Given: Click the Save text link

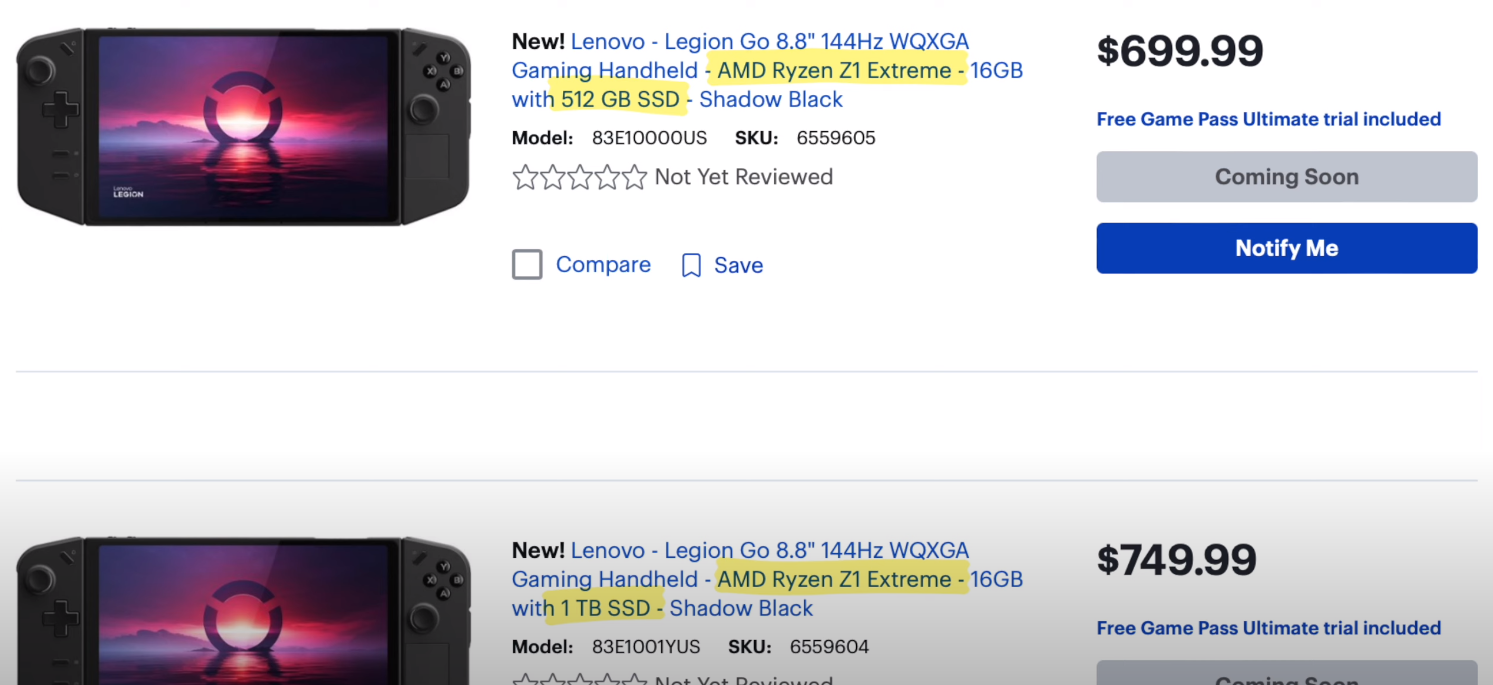Looking at the screenshot, I should (x=738, y=265).
